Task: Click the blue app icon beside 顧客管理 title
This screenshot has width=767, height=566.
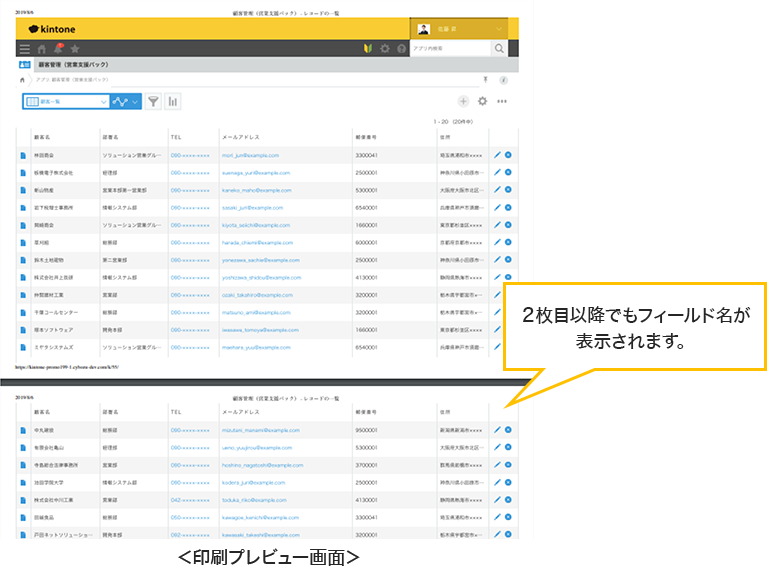Action: pos(24,65)
